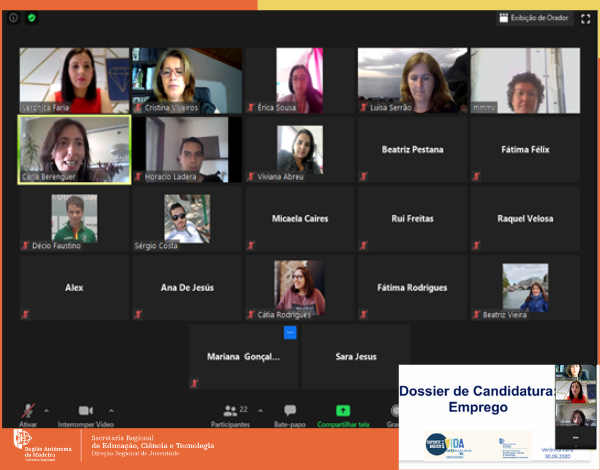Open more options on Mariana Gonçal tile

290,332
